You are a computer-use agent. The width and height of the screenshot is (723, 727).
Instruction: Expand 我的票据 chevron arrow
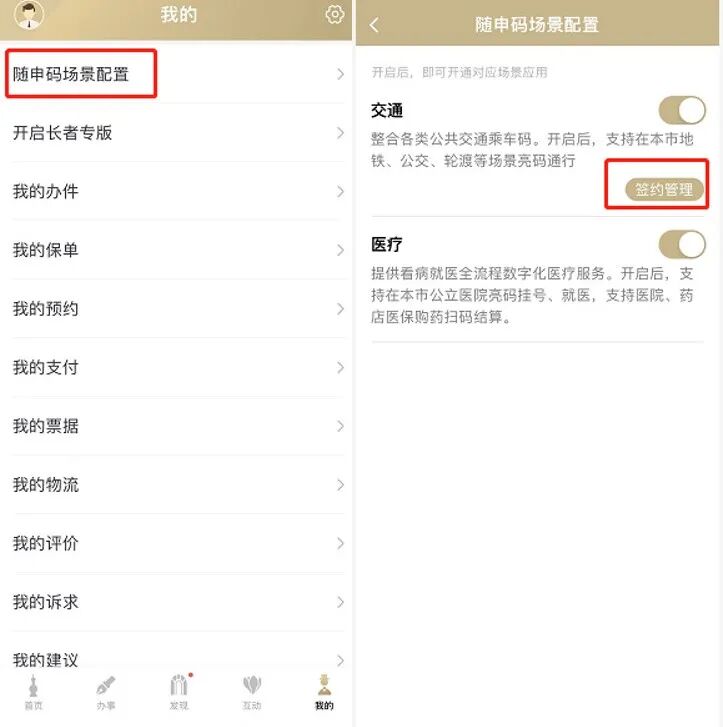[x=341, y=426]
